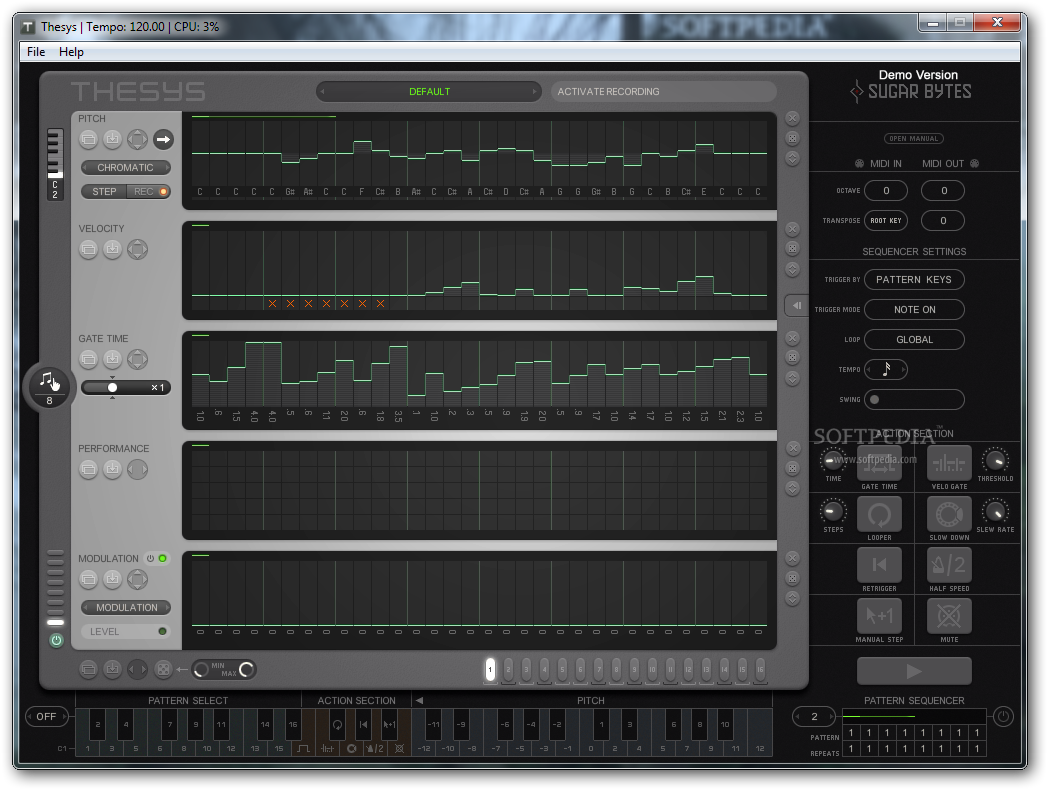Select pattern slot 2

tap(508, 669)
